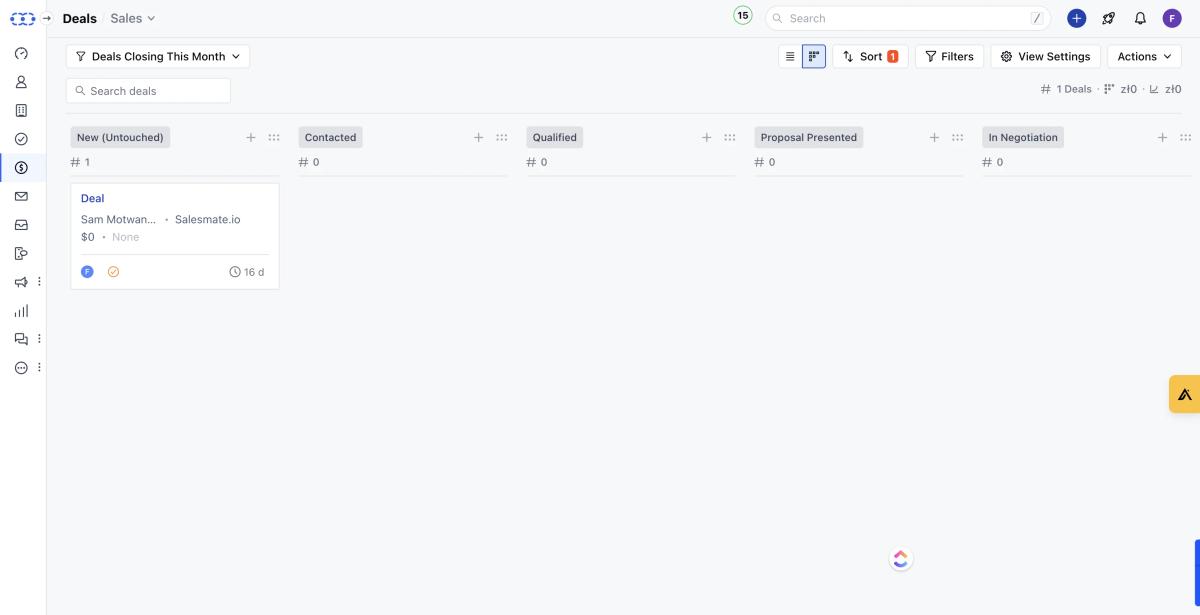Open Reports bar chart icon in sidebar
Image resolution: width=1200 pixels, height=615 pixels.
click(21, 311)
